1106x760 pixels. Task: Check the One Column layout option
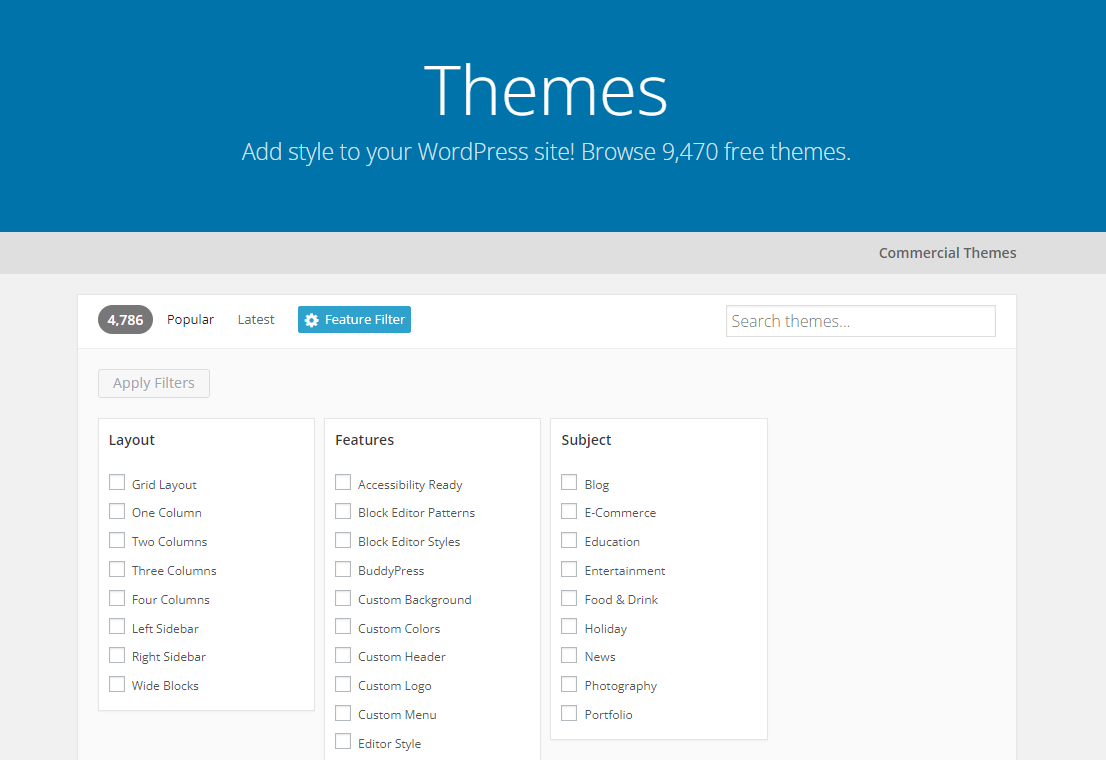[x=116, y=511]
